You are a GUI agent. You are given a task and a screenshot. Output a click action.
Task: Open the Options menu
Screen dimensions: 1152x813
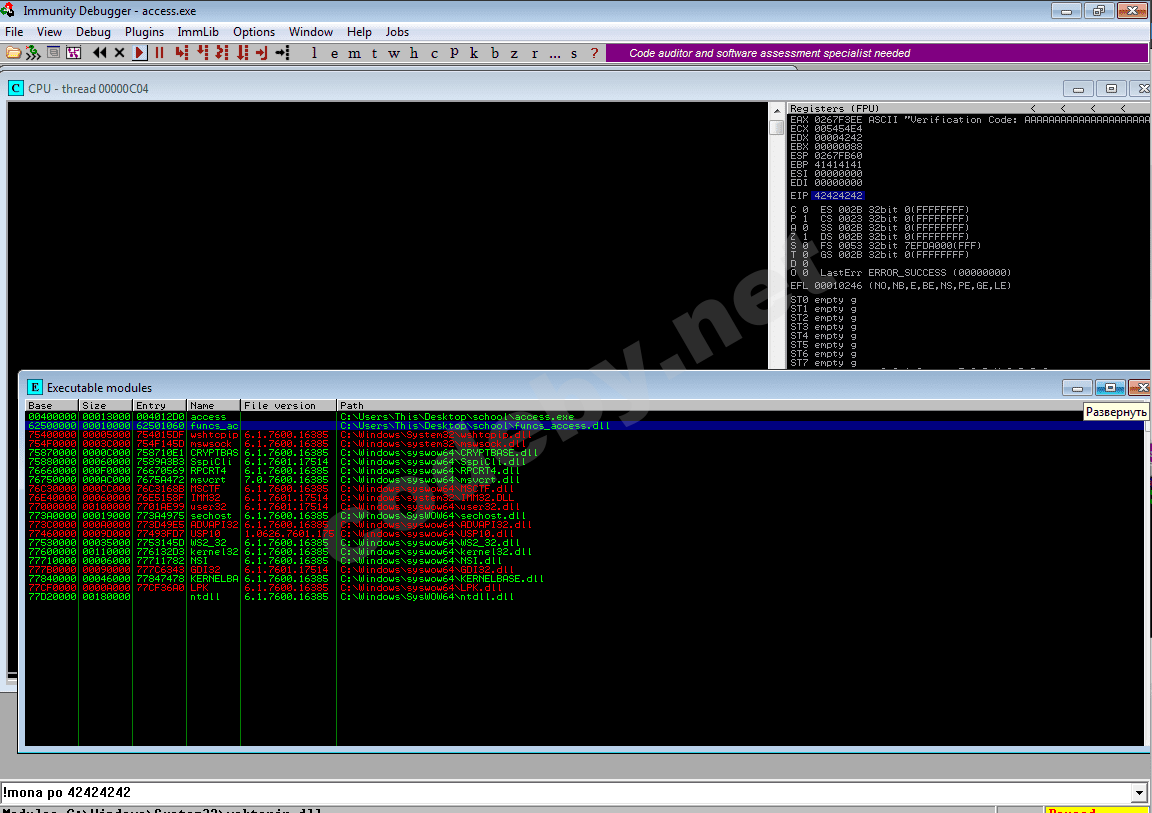pos(253,32)
